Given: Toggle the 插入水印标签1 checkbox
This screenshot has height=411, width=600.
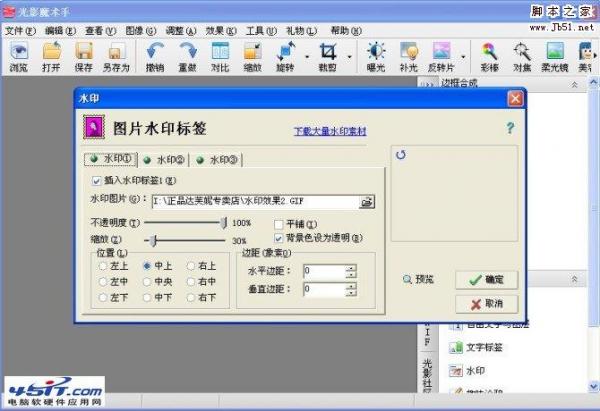Looking at the screenshot, I should tap(96, 181).
